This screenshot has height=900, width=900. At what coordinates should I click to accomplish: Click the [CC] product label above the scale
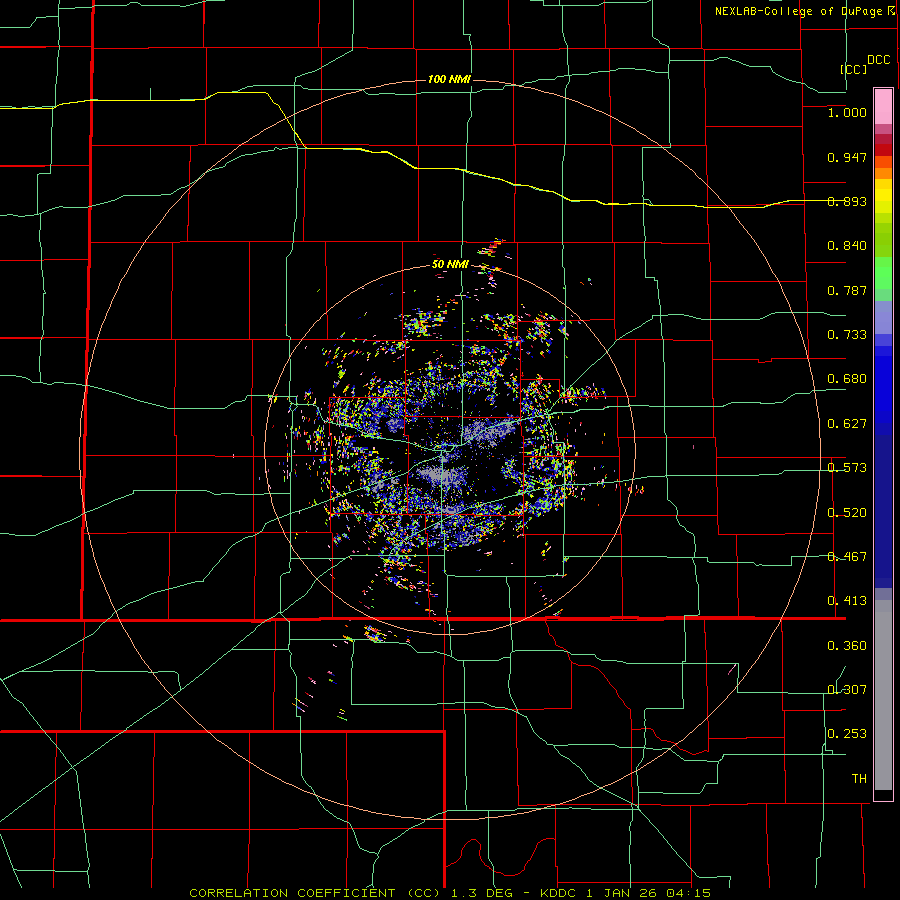854,69
